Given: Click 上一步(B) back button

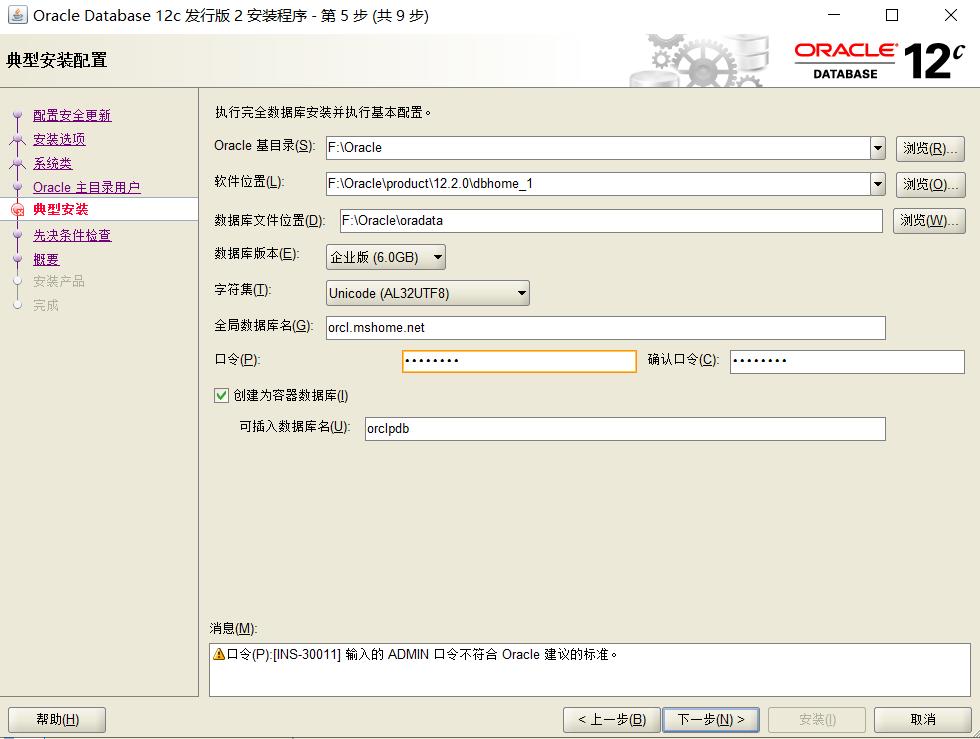Looking at the screenshot, I should (x=612, y=720).
